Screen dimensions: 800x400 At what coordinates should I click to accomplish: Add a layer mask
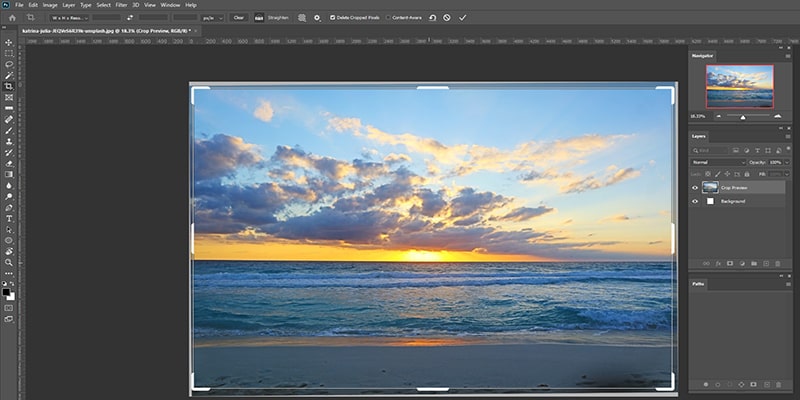point(730,263)
